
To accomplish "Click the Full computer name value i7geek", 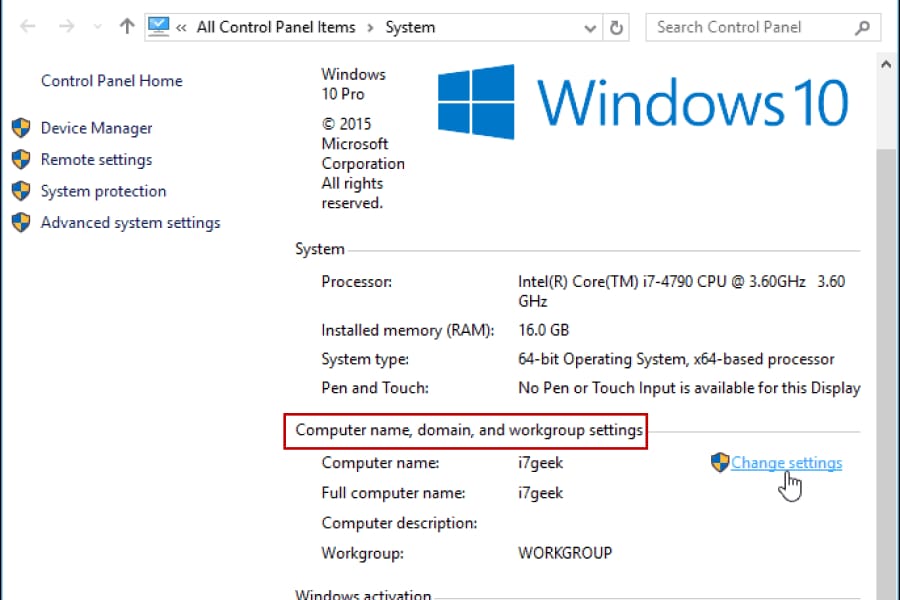I will pos(541,493).
